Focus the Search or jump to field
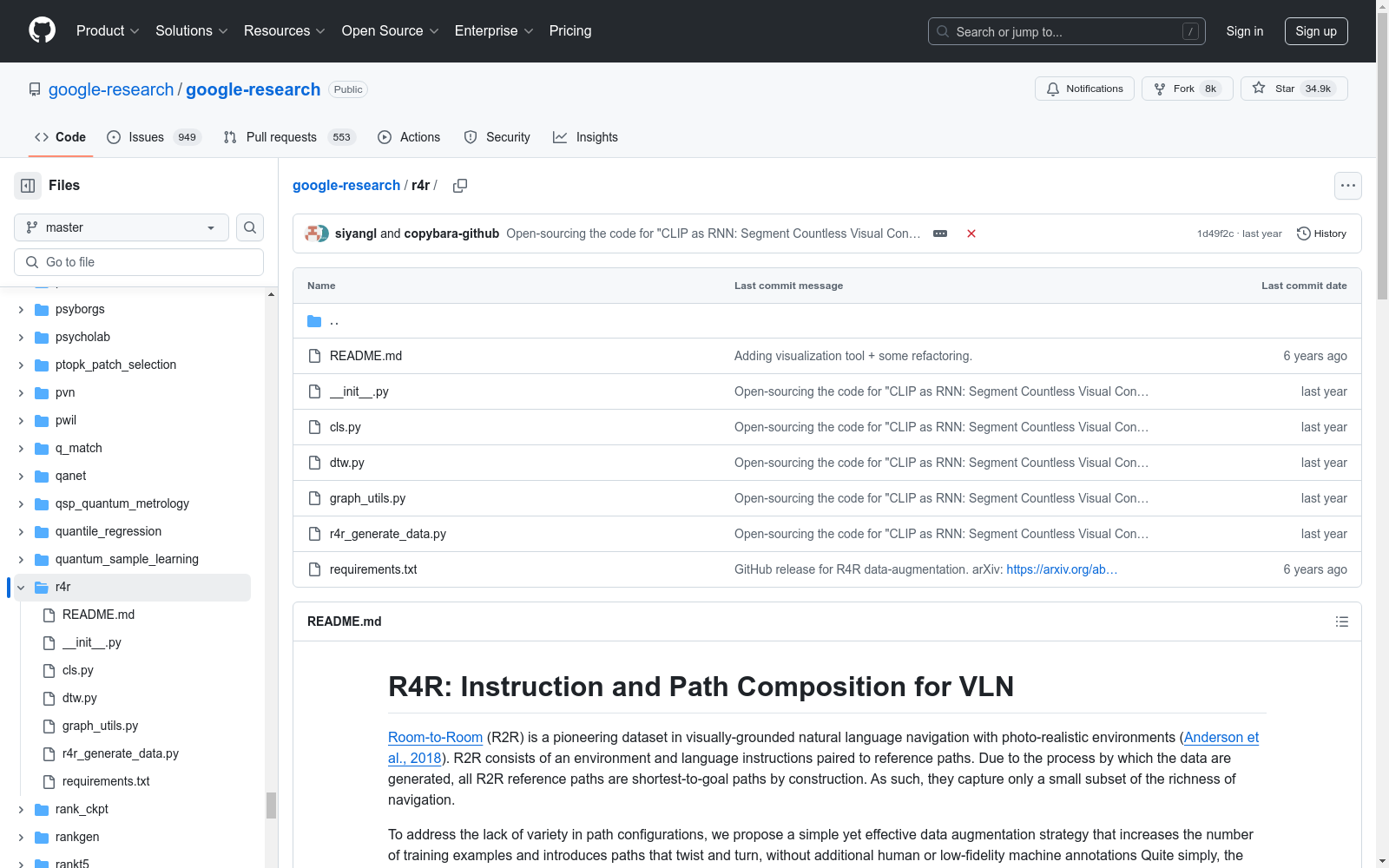1389x868 pixels. click(x=1067, y=31)
